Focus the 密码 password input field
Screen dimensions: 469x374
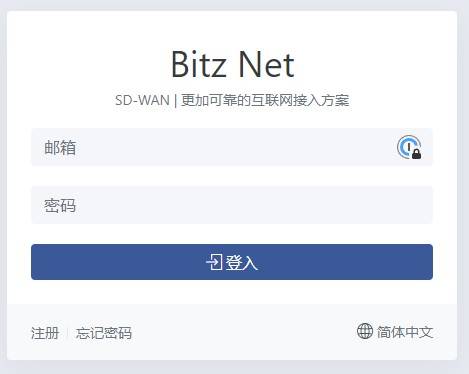[x=232, y=205]
